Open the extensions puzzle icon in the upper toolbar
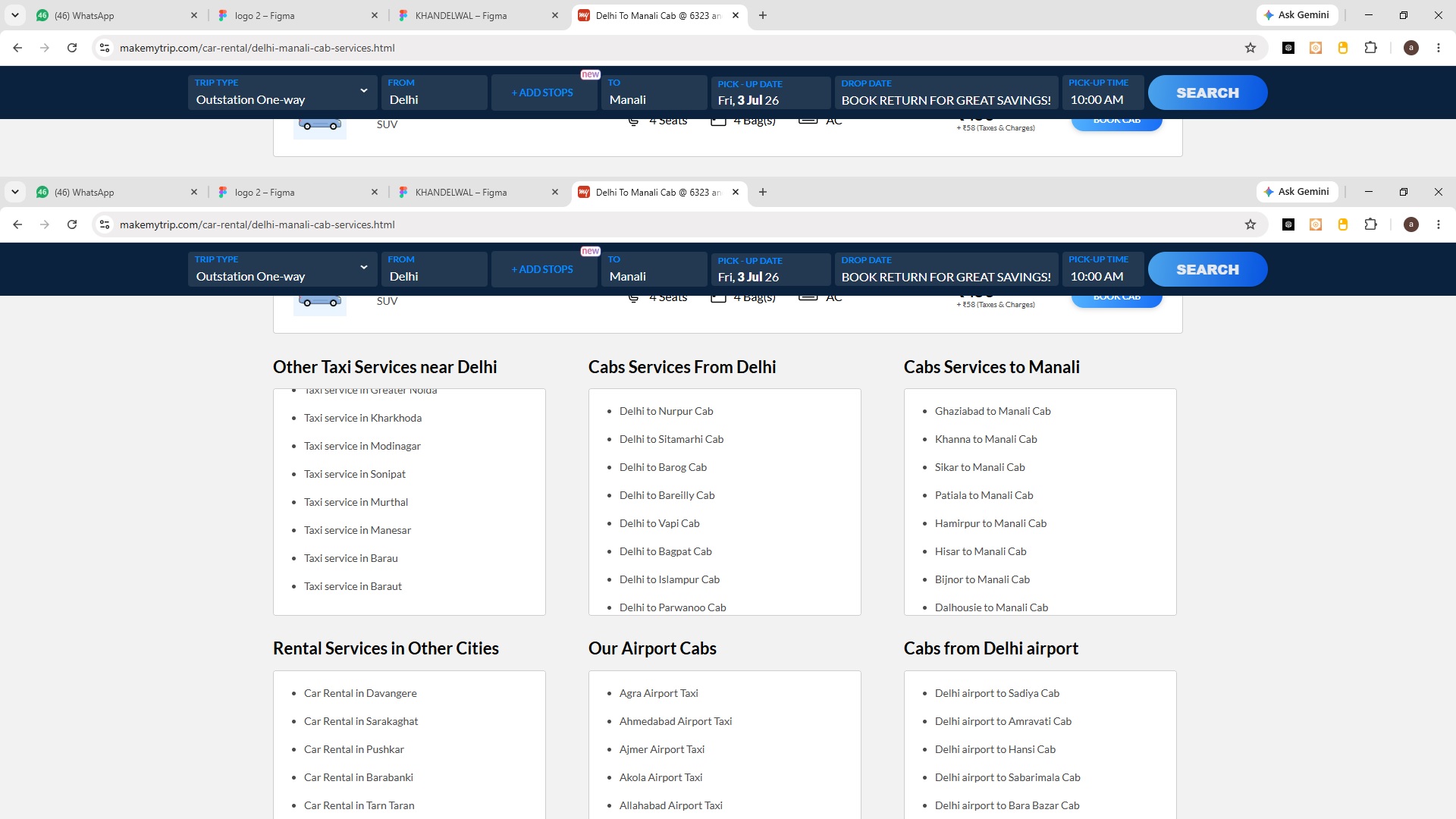This screenshot has height=819, width=1456. (1370, 48)
